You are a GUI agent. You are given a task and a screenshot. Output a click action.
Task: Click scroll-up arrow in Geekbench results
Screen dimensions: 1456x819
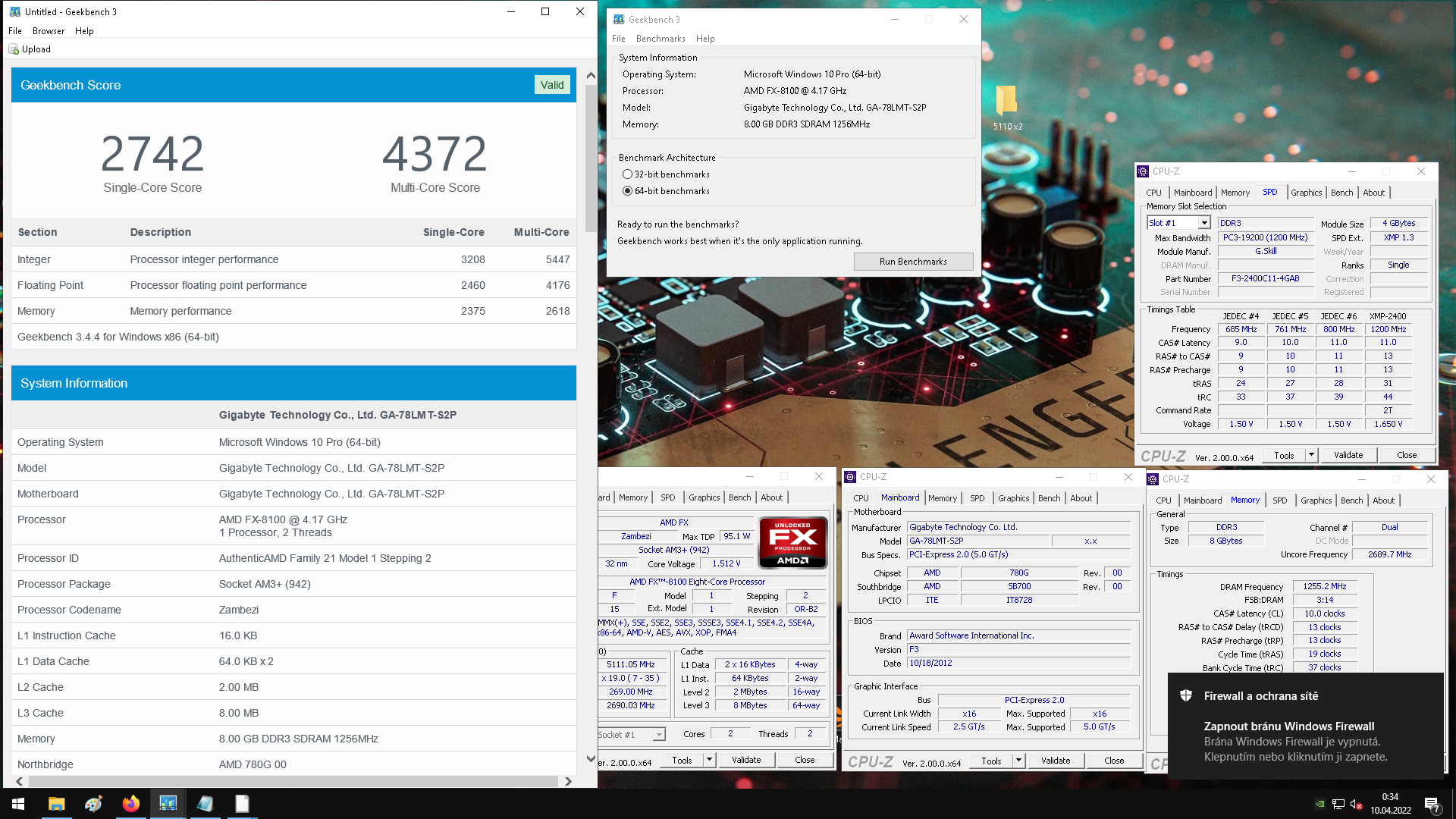click(x=591, y=76)
